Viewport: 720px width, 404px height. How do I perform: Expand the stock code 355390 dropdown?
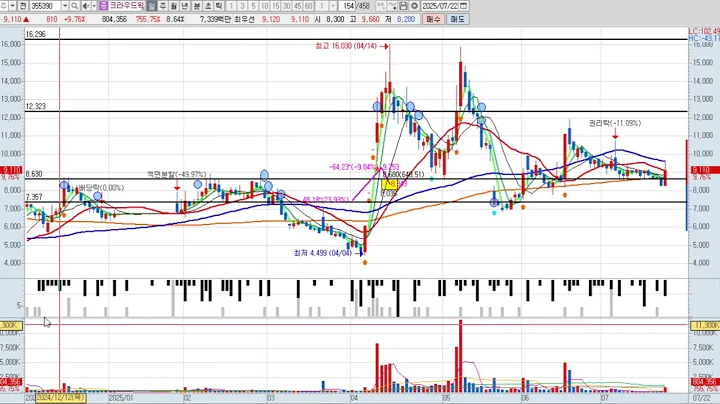click(65, 6)
